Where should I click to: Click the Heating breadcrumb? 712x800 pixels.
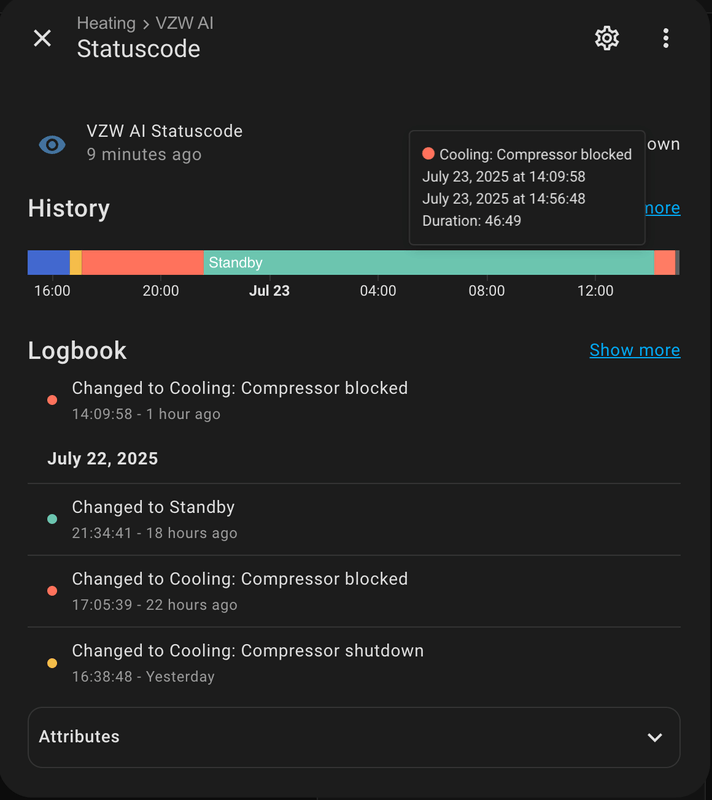[106, 22]
